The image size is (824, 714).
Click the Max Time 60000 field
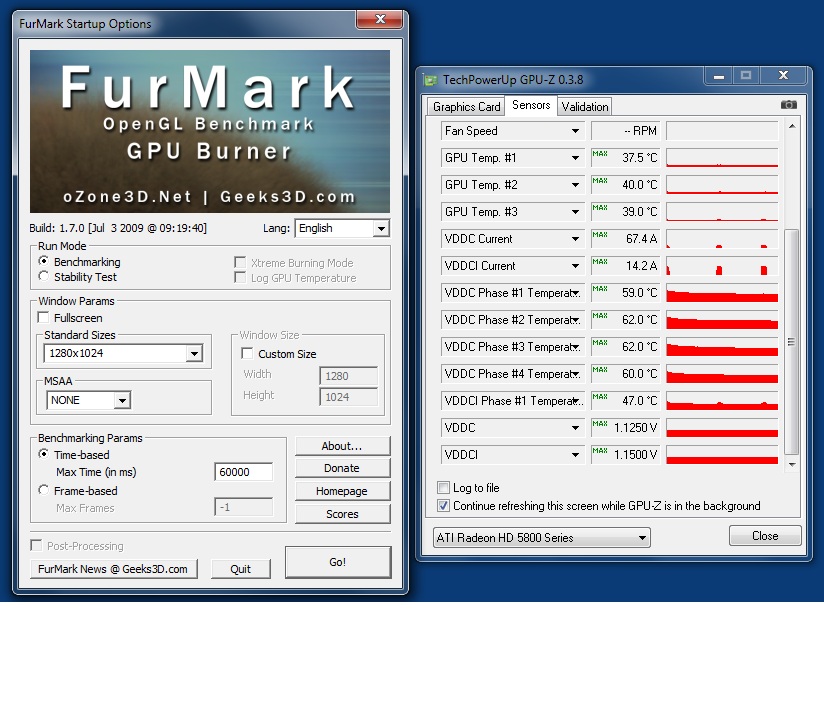(243, 472)
